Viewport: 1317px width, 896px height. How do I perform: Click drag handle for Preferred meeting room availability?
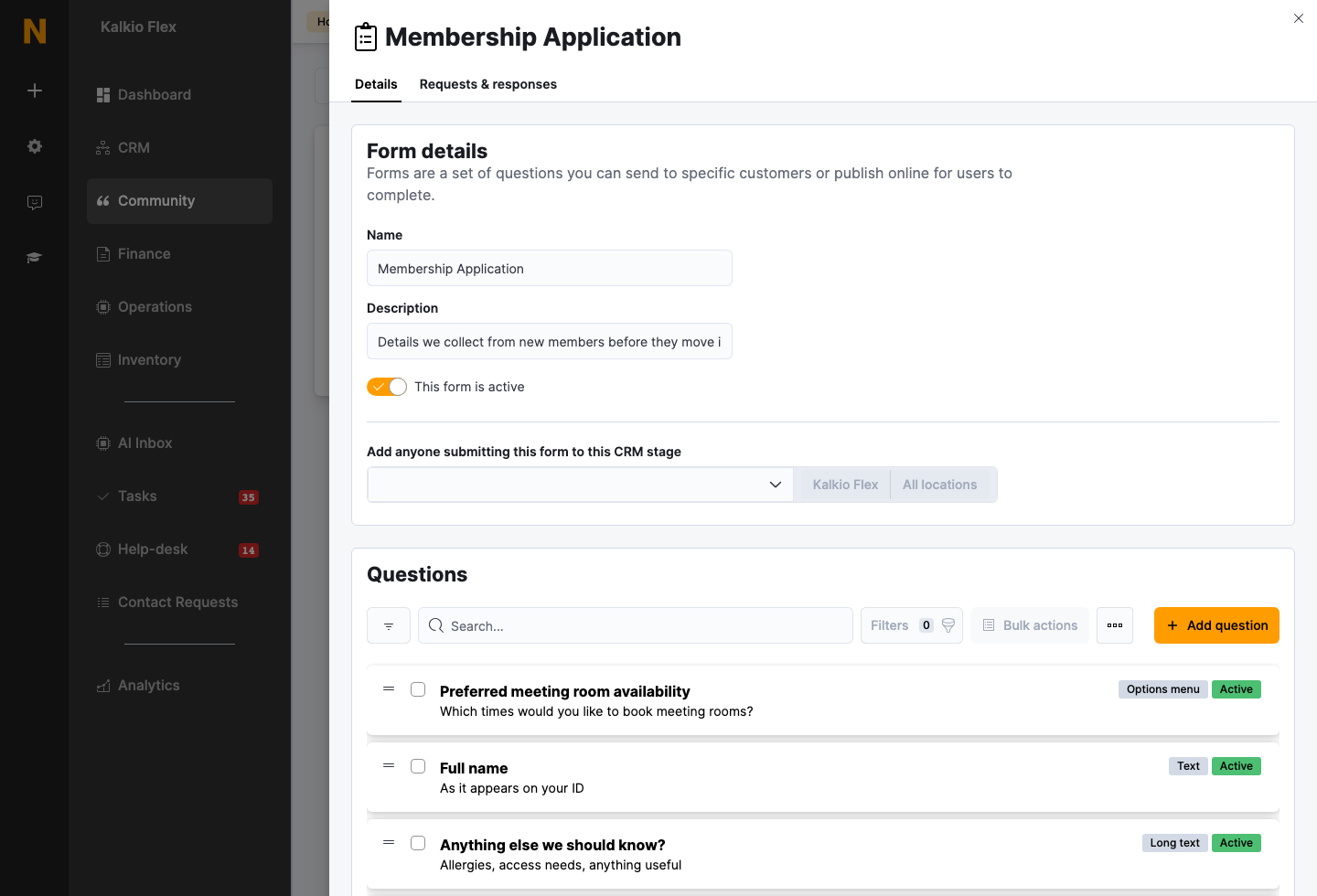click(x=389, y=688)
